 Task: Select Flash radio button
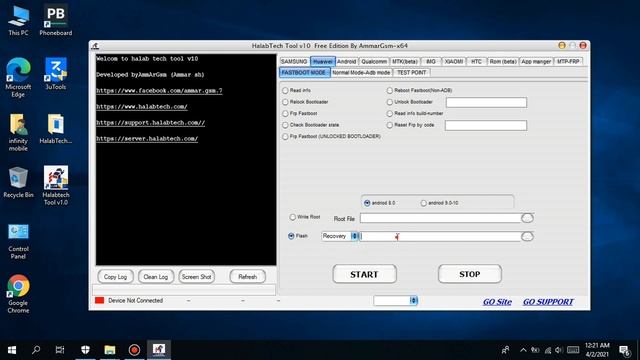coord(291,236)
